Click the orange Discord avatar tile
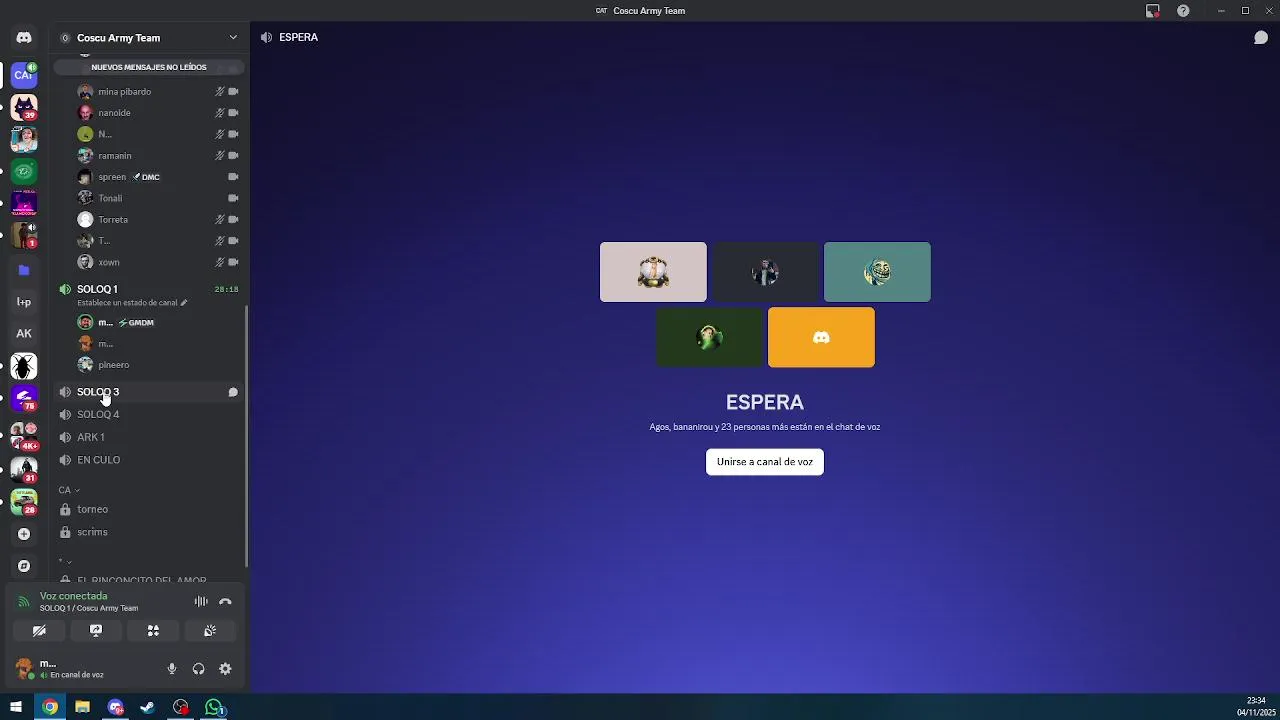The image size is (1280, 720). coord(821,338)
